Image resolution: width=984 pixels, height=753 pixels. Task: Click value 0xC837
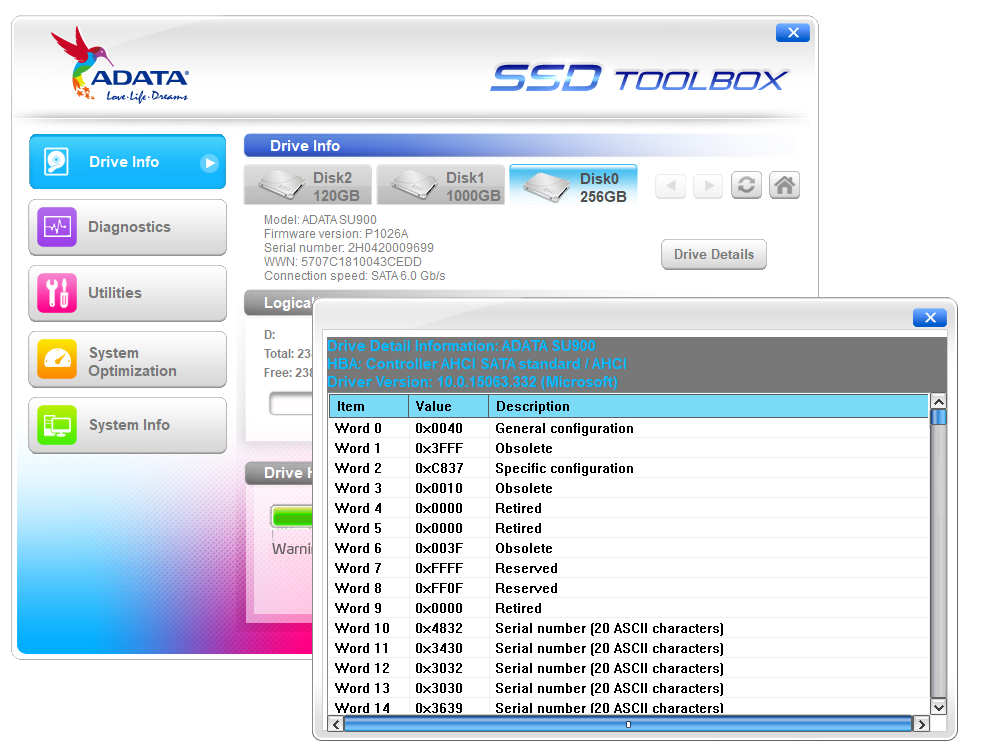pos(439,469)
